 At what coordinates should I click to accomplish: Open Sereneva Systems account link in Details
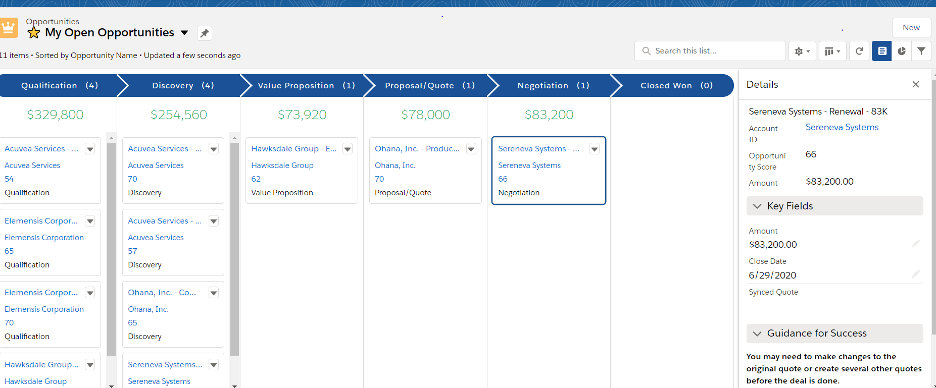842,127
